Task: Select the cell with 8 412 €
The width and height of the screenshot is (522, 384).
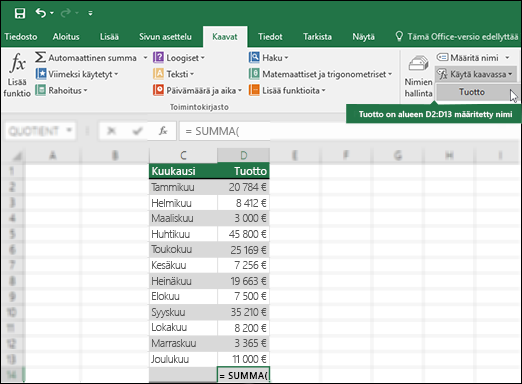Action: coord(243,203)
